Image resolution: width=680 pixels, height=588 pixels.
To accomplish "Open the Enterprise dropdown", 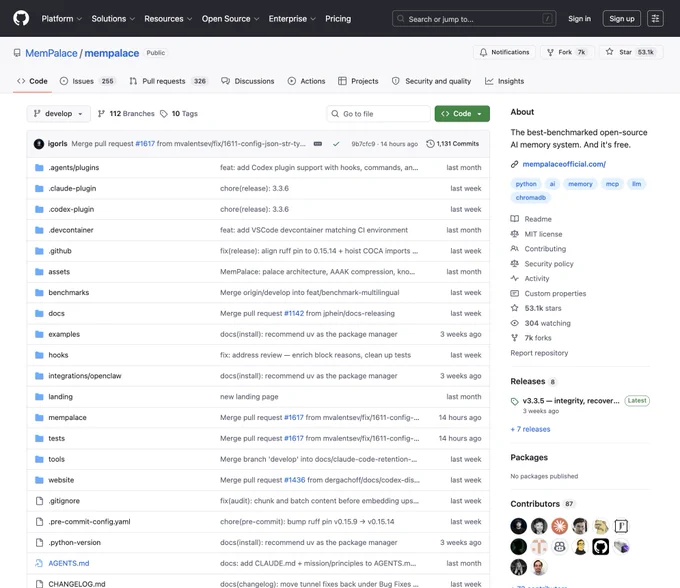I will 292,19.
